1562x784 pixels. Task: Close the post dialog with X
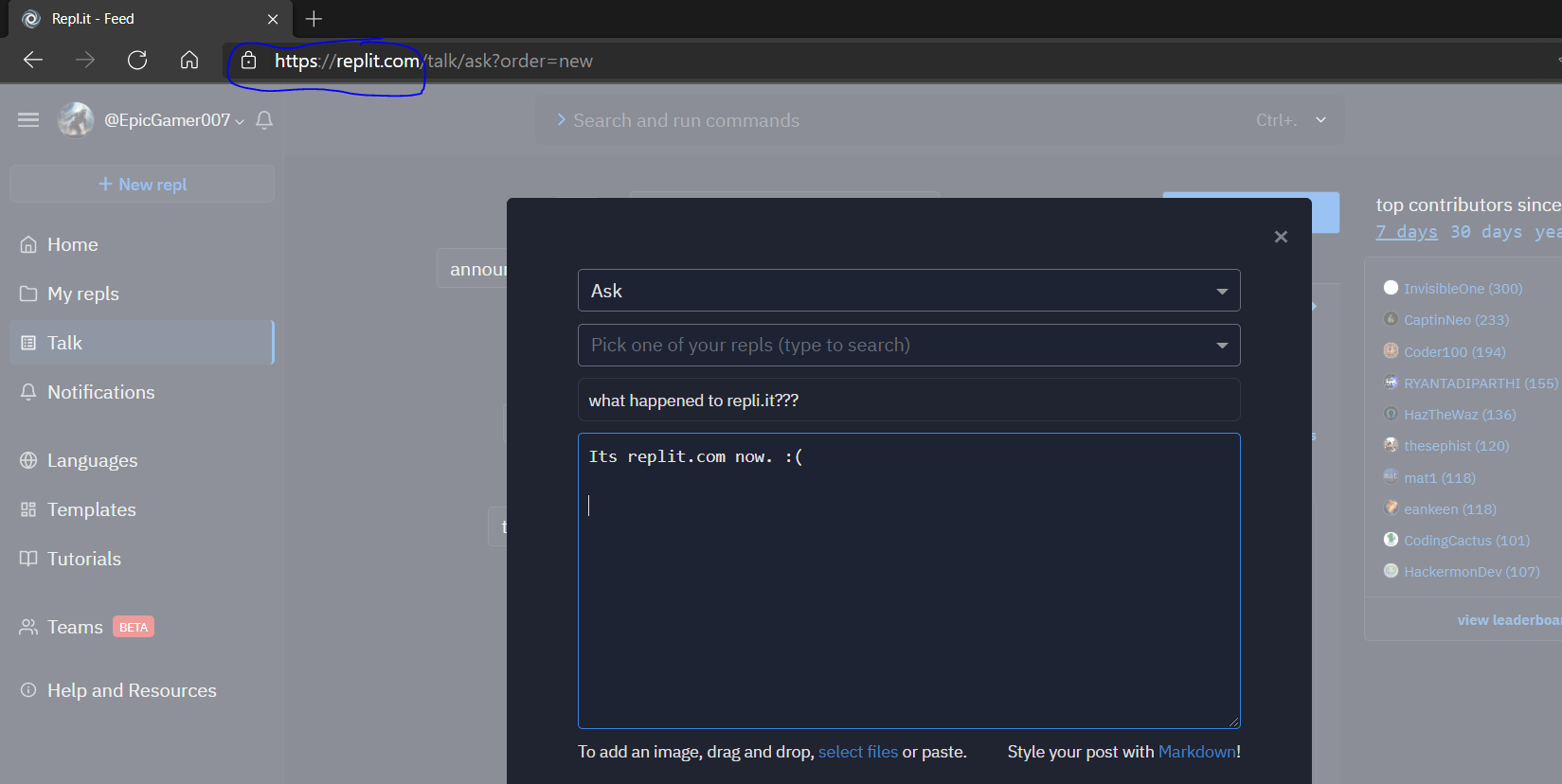(x=1281, y=237)
